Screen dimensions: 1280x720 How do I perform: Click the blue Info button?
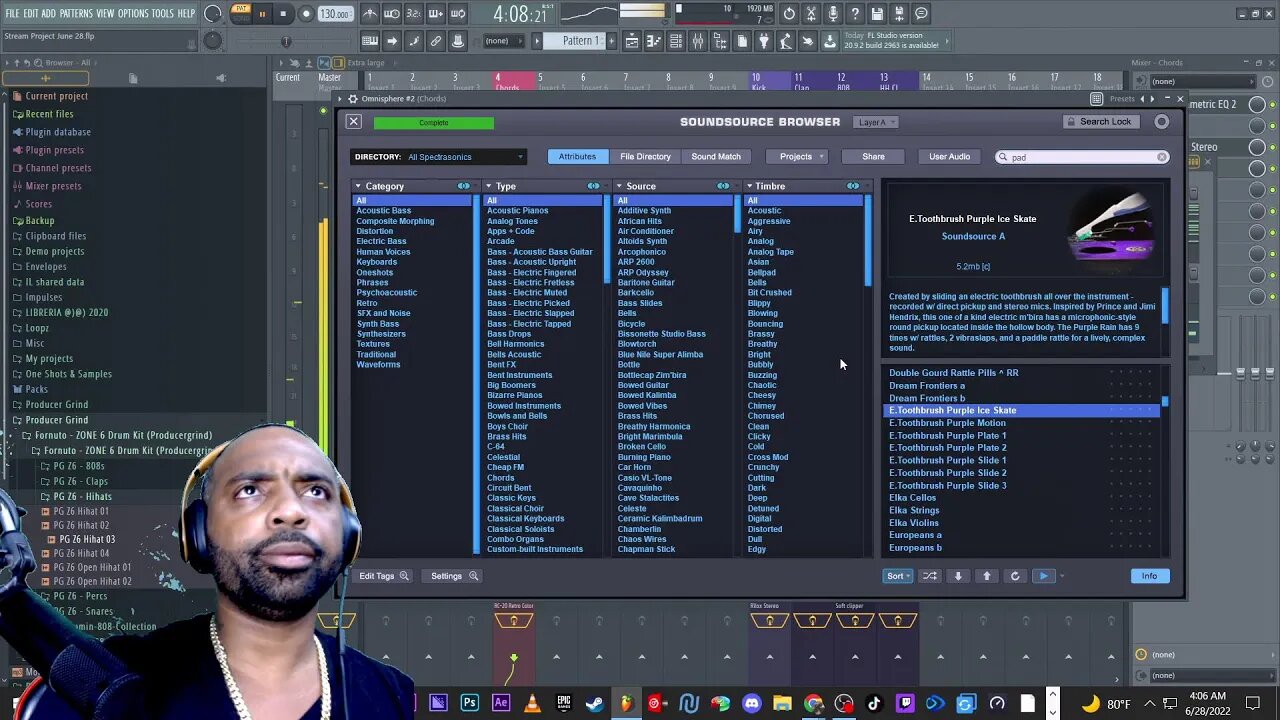(1149, 576)
